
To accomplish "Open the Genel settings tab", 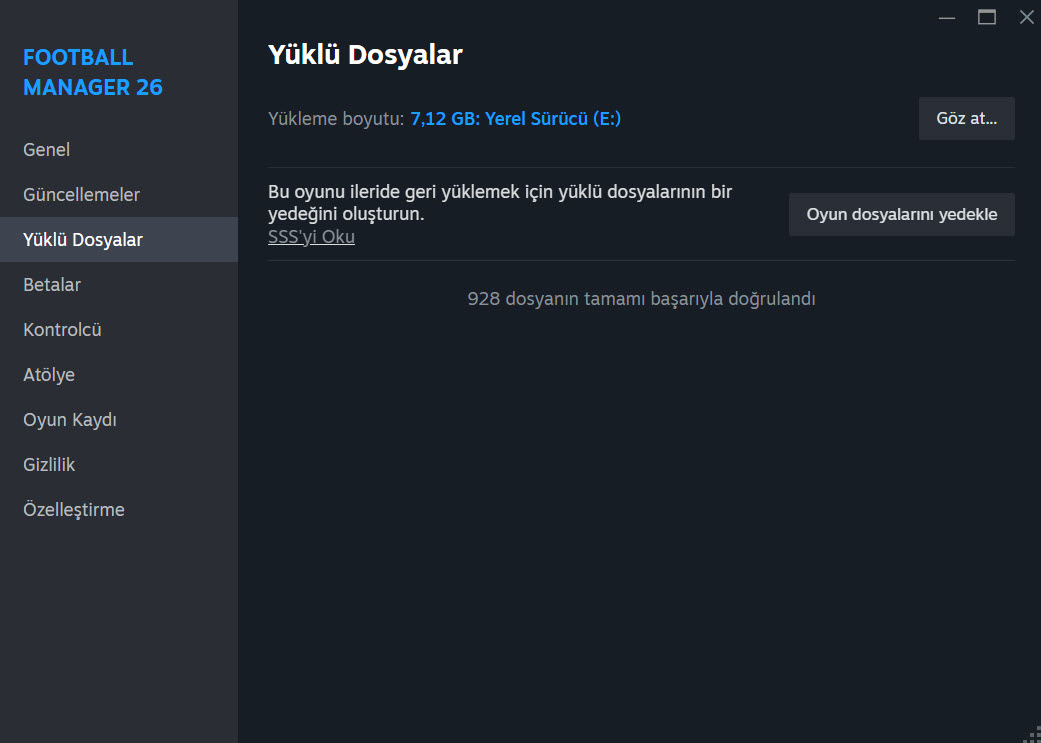I will click(47, 150).
